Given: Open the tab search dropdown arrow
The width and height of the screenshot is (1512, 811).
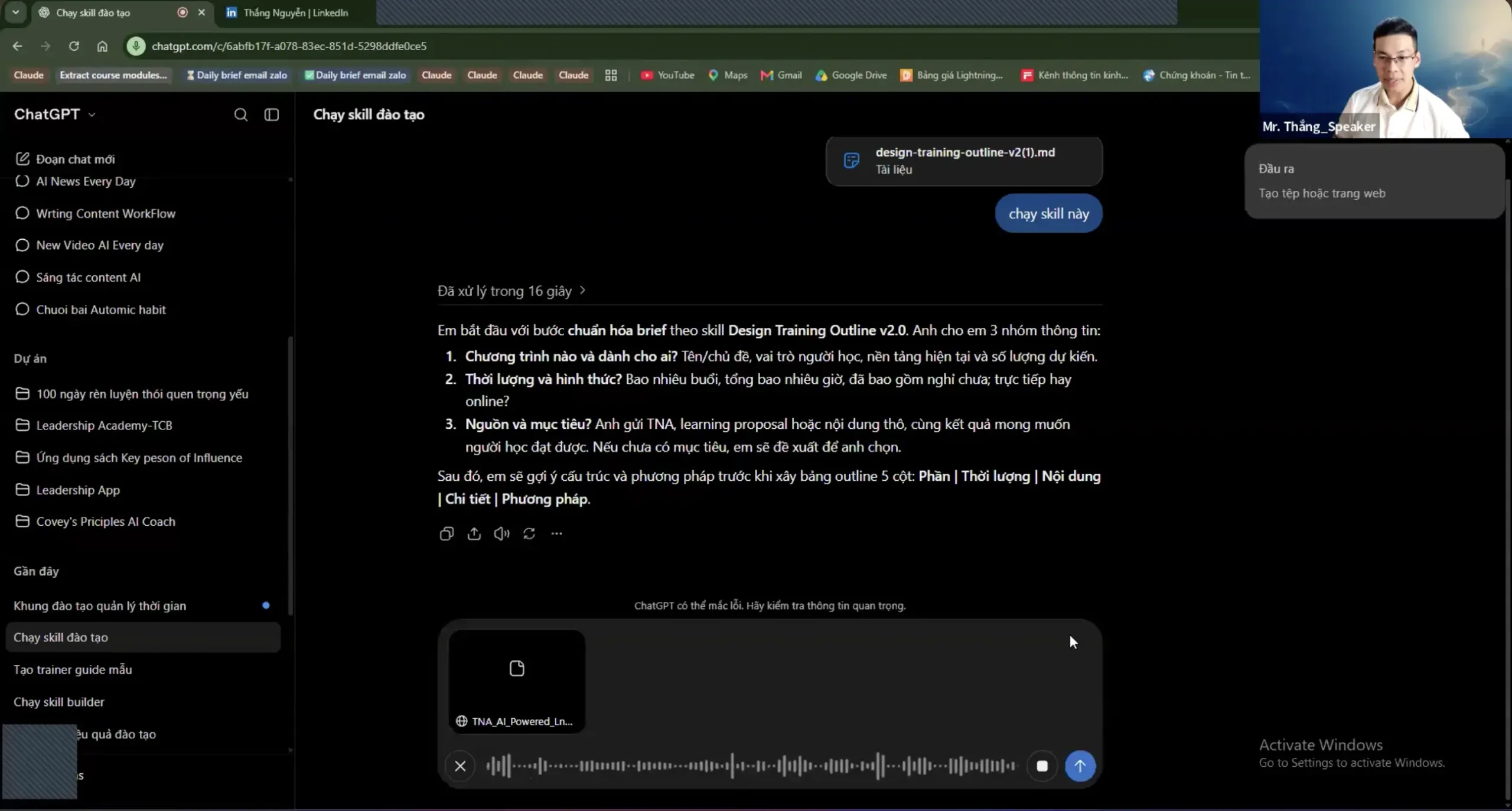Looking at the screenshot, I should click(15, 12).
